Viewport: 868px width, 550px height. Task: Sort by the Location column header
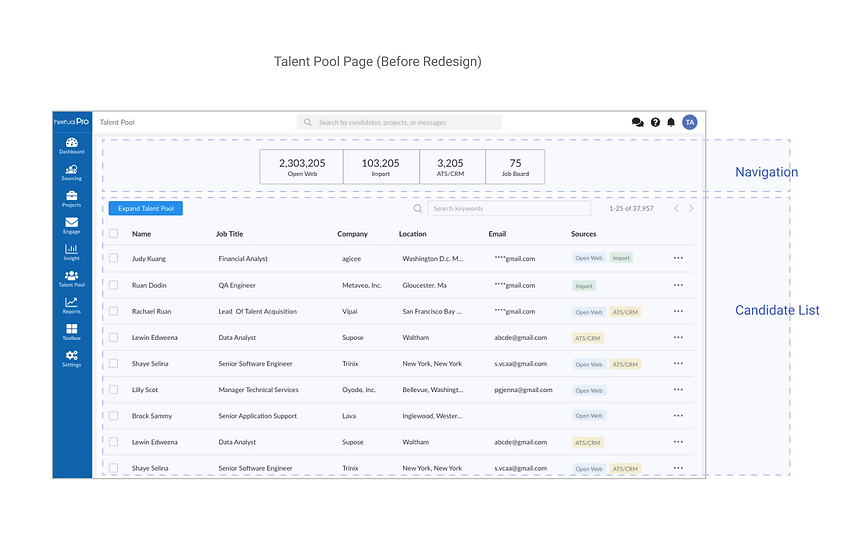click(x=412, y=234)
